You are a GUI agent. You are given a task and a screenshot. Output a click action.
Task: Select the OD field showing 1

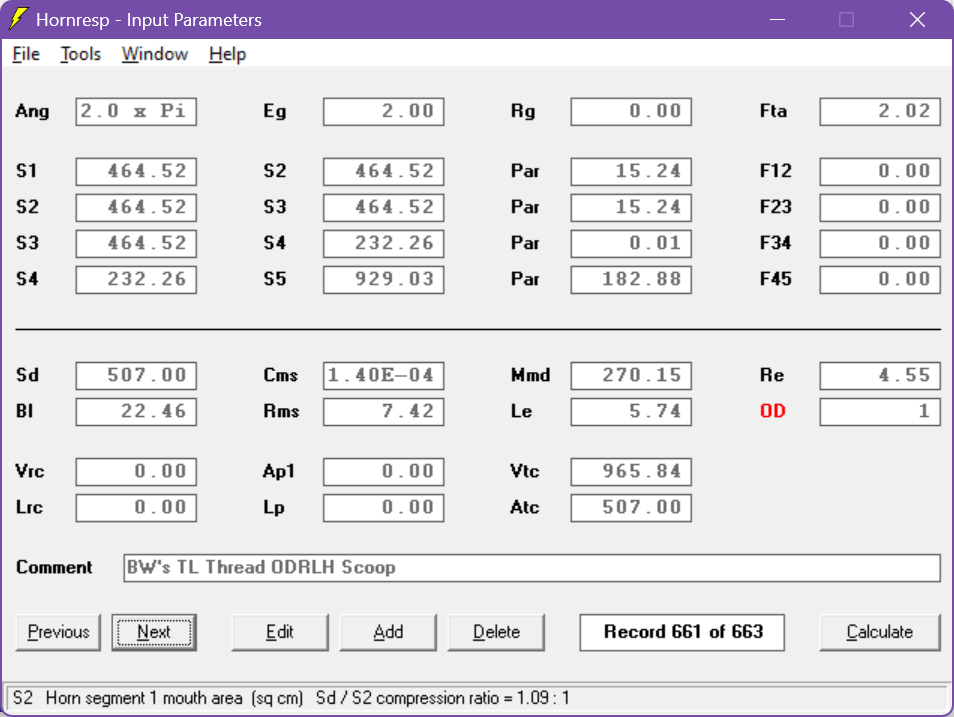coord(880,411)
